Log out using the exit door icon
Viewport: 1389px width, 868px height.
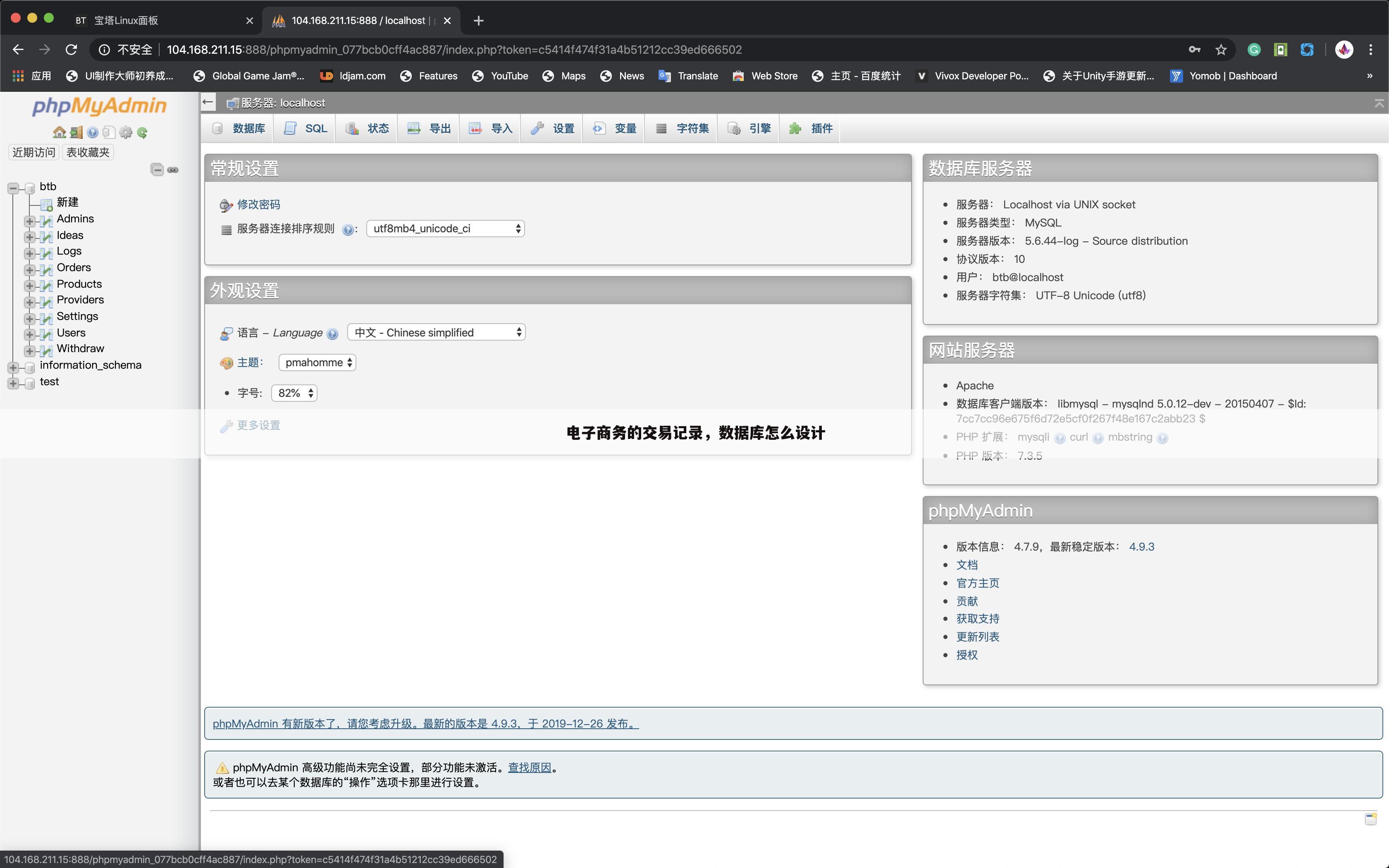[76, 132]
